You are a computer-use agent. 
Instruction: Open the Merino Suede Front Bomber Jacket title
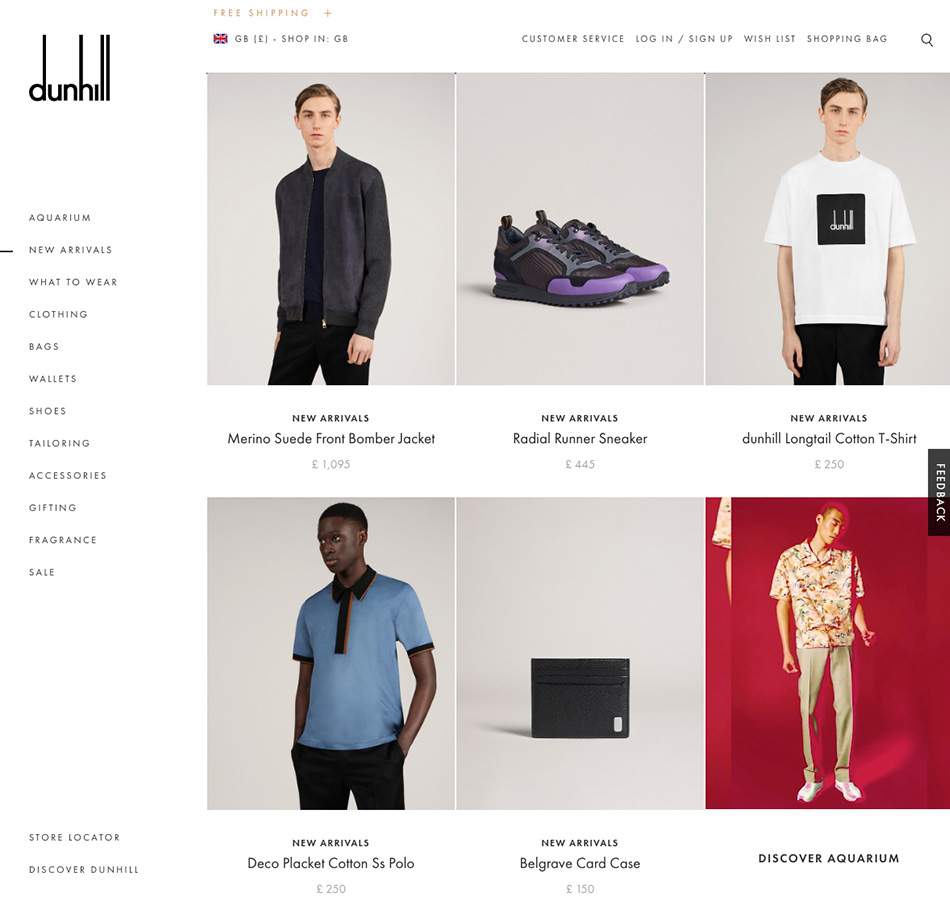331,439
